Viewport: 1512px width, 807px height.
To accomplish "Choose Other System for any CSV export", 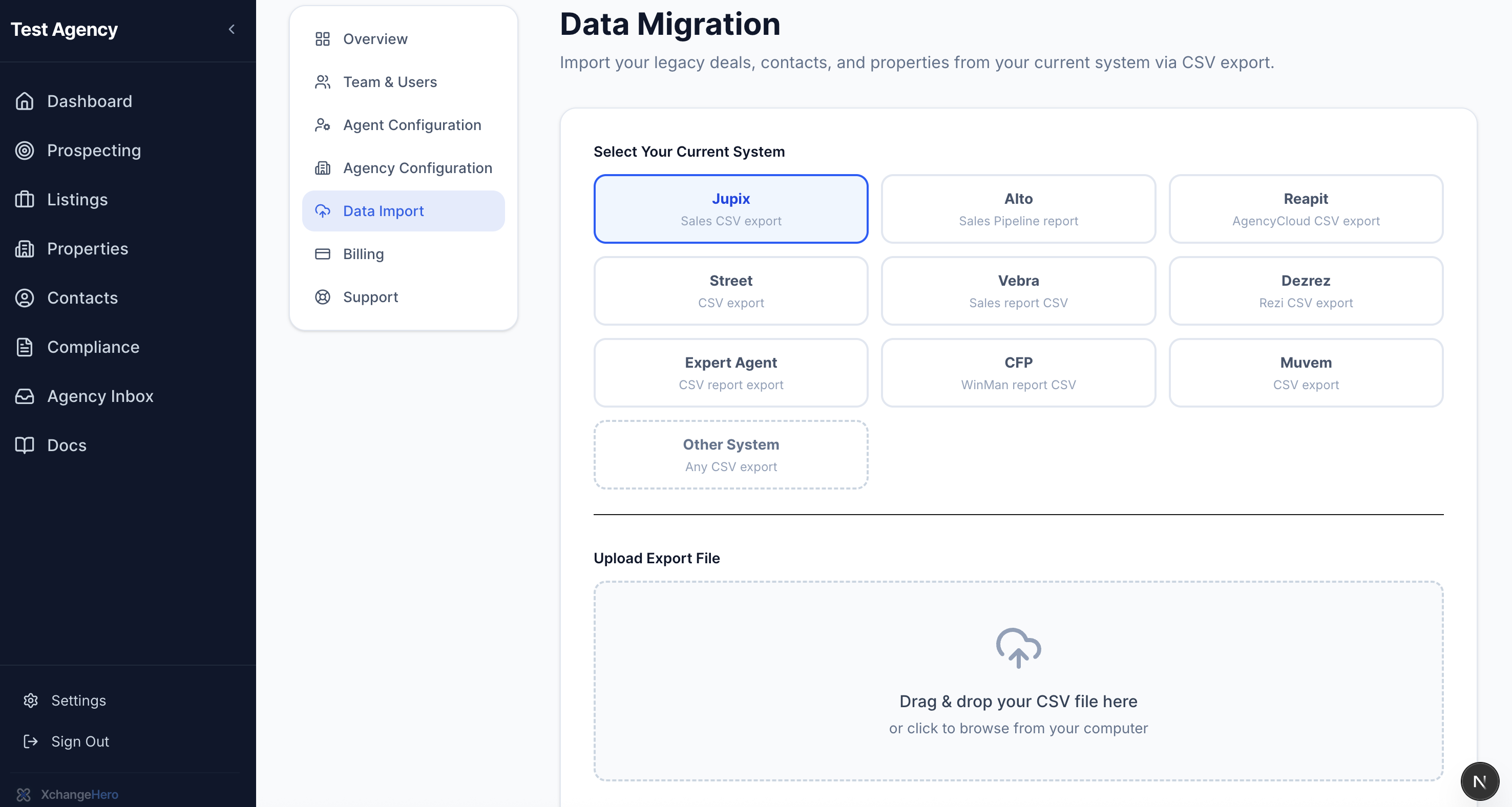I will [x=730, y=454].
